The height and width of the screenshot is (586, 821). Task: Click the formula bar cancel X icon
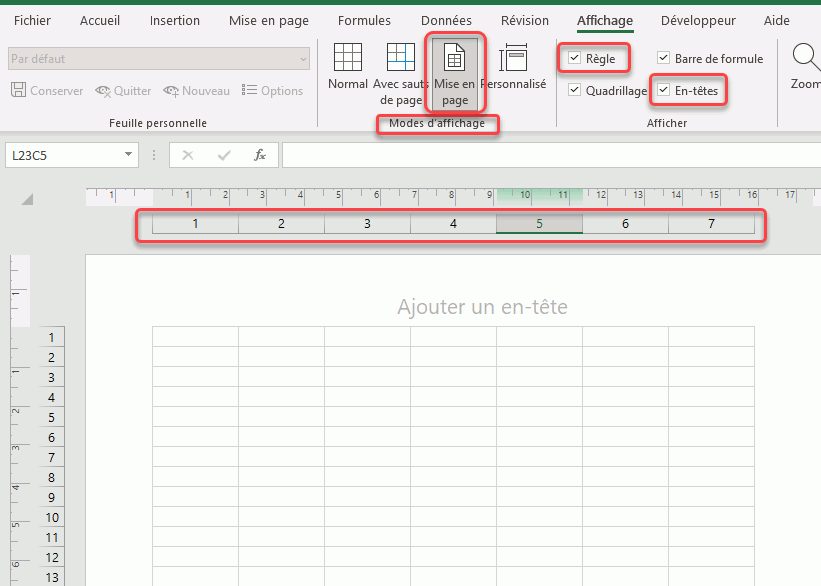[188, 155]
